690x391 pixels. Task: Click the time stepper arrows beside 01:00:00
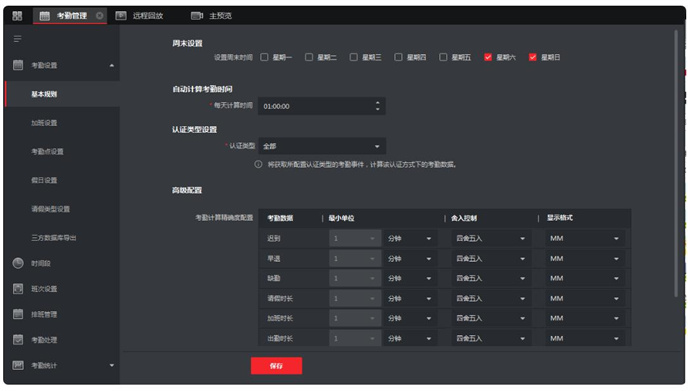pos(378,106)
